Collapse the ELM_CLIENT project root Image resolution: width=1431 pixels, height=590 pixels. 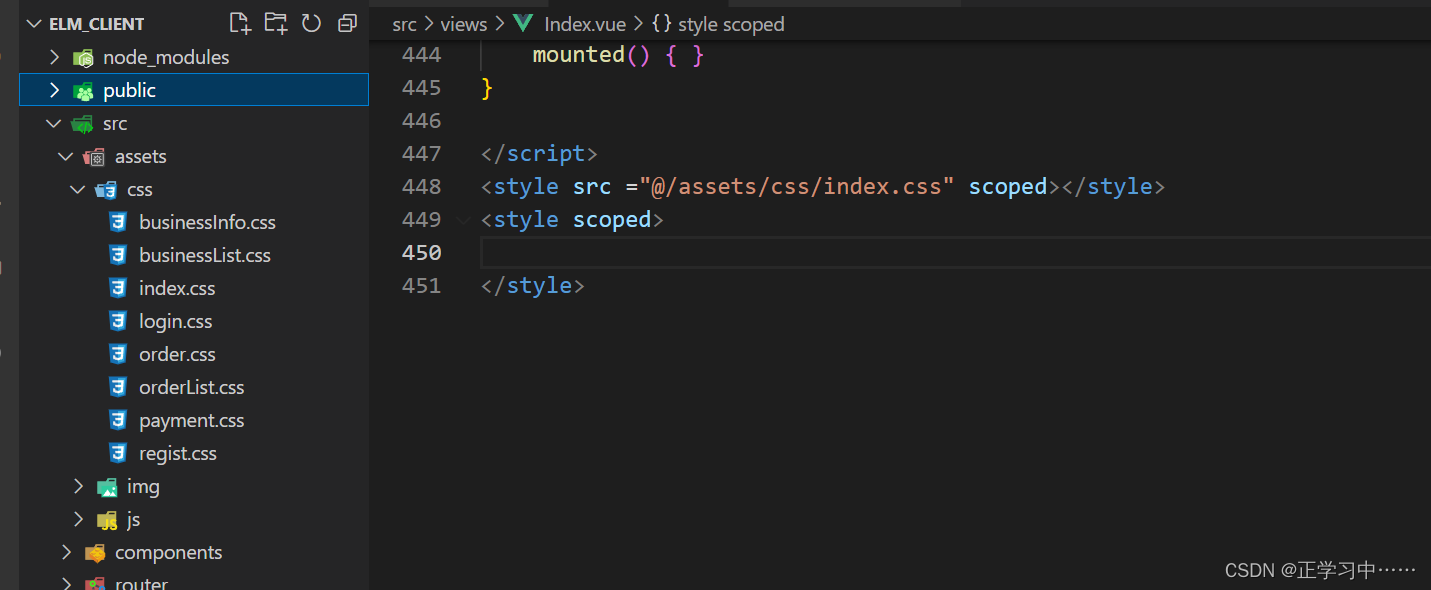pos(35,24)
